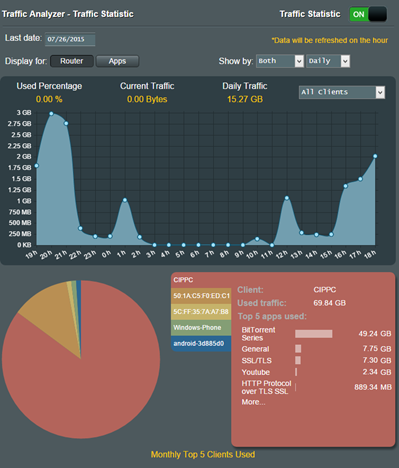Click the 2.34 GB Youtube value
The width and height of the screenshot is (399, 468).
click(377, 372)
